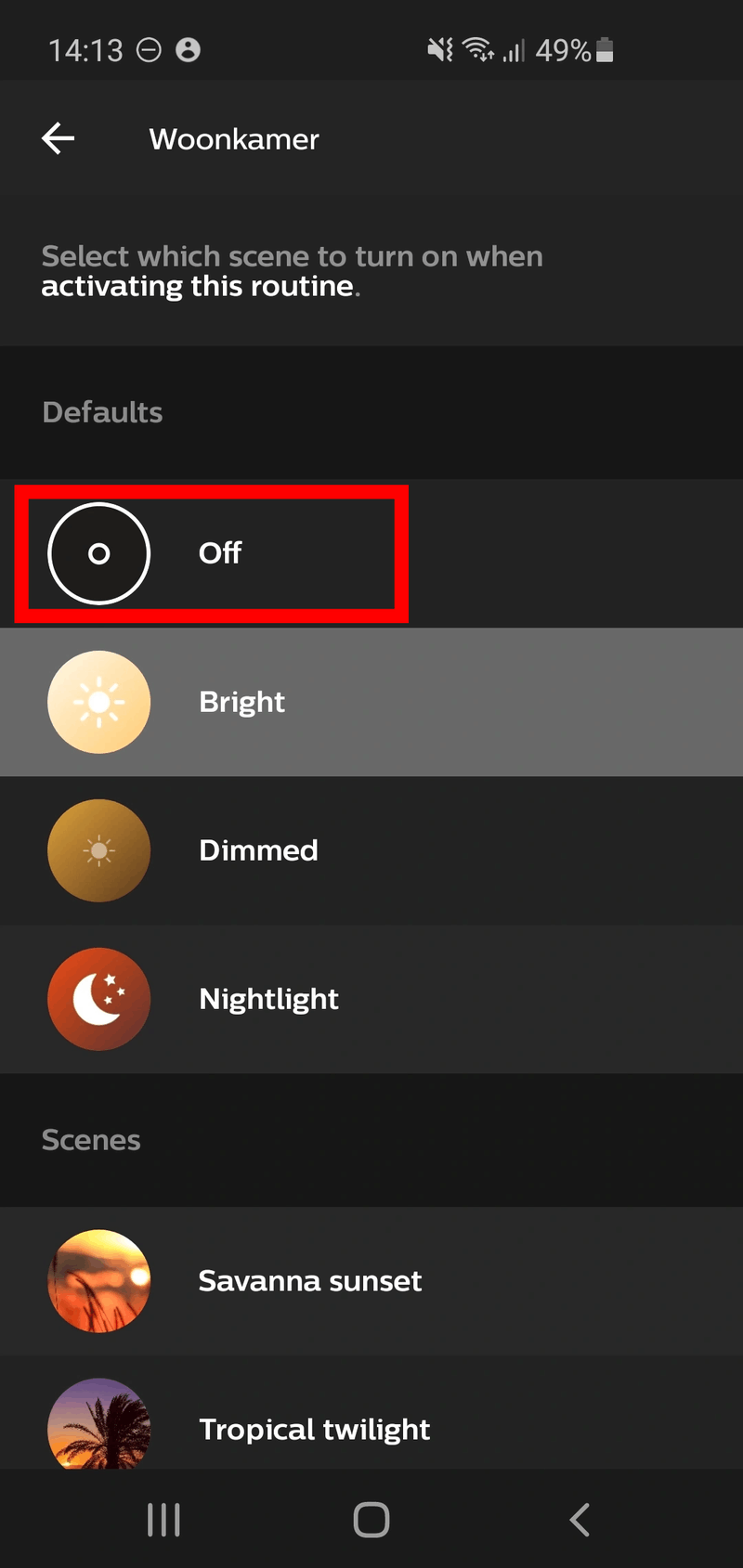Choose the Bright scene label
The image size is (743, 1568).
tap(241, 702)
